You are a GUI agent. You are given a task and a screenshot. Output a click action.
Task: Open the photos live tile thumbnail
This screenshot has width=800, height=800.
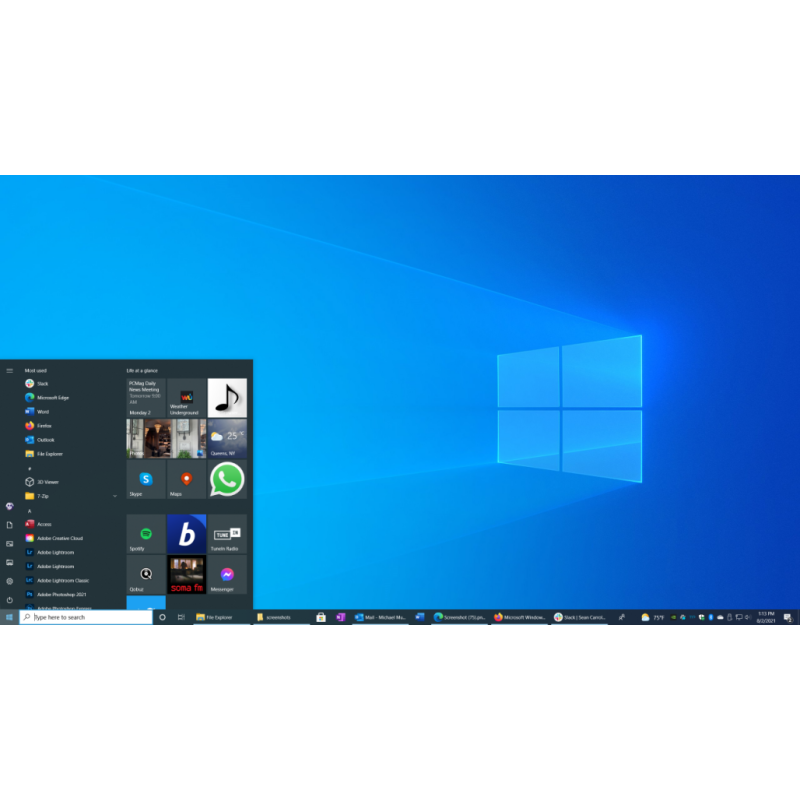tap(166, 438)
